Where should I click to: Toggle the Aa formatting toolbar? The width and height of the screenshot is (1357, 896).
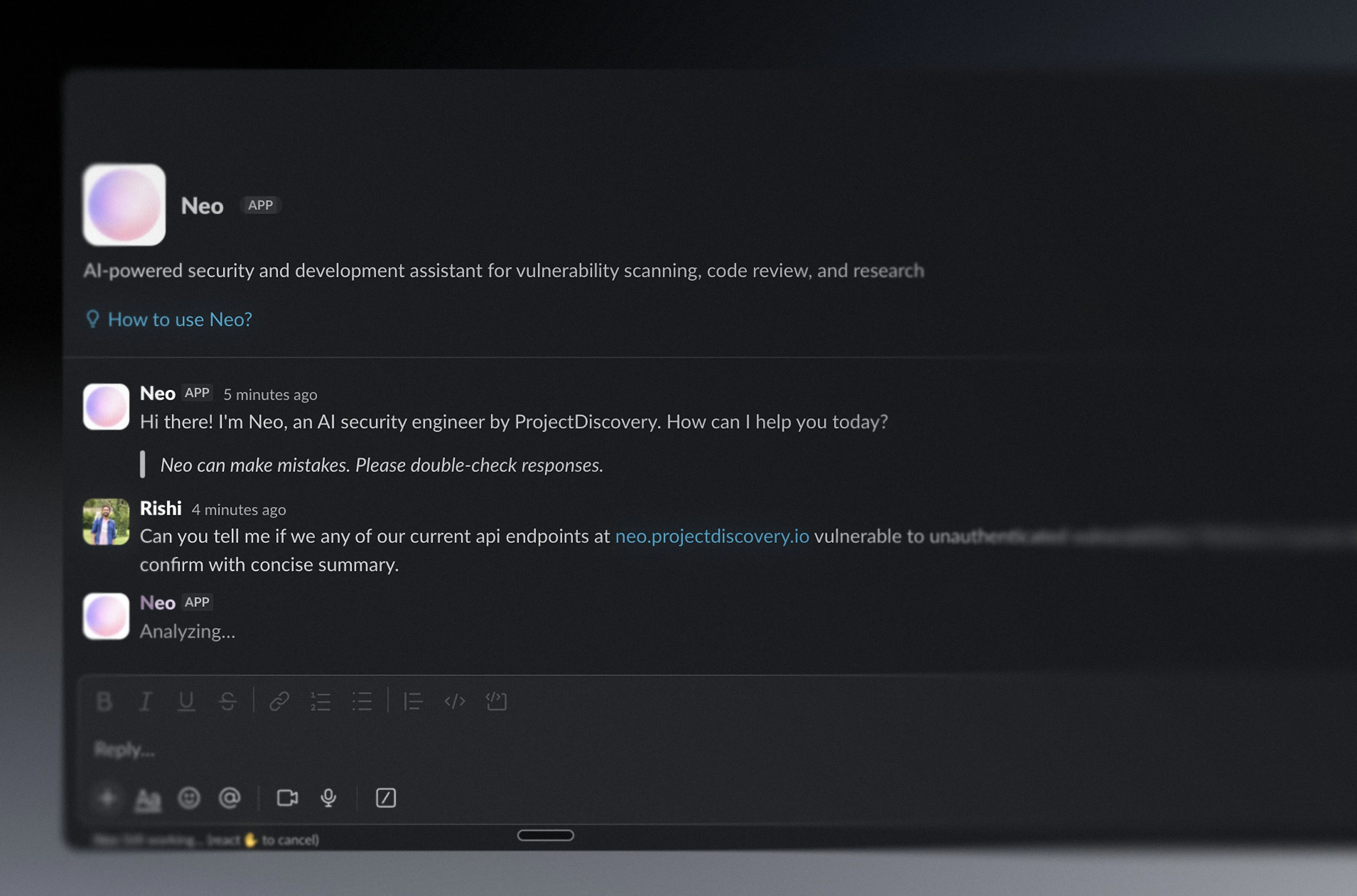pyautogui.click(x=147, y=799)
